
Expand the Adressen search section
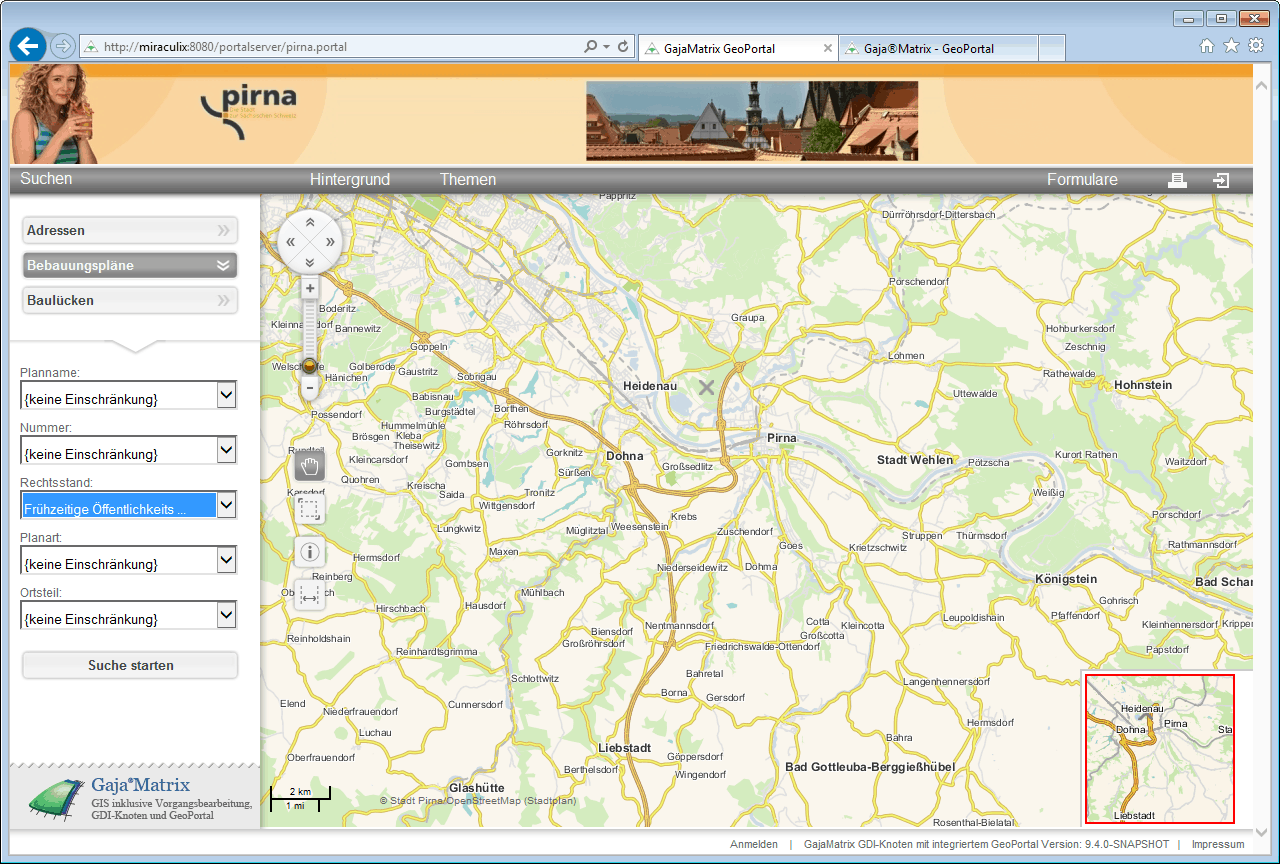click(130, 230)
